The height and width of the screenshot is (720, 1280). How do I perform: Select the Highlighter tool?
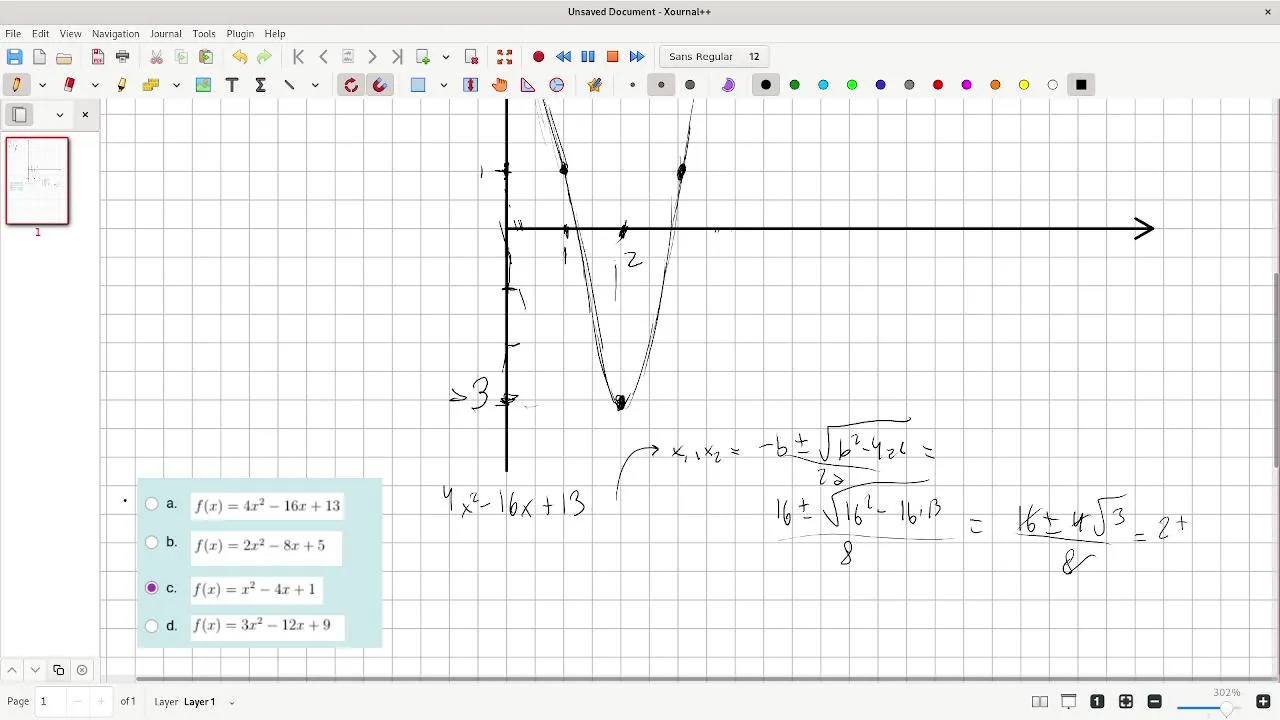122,85
